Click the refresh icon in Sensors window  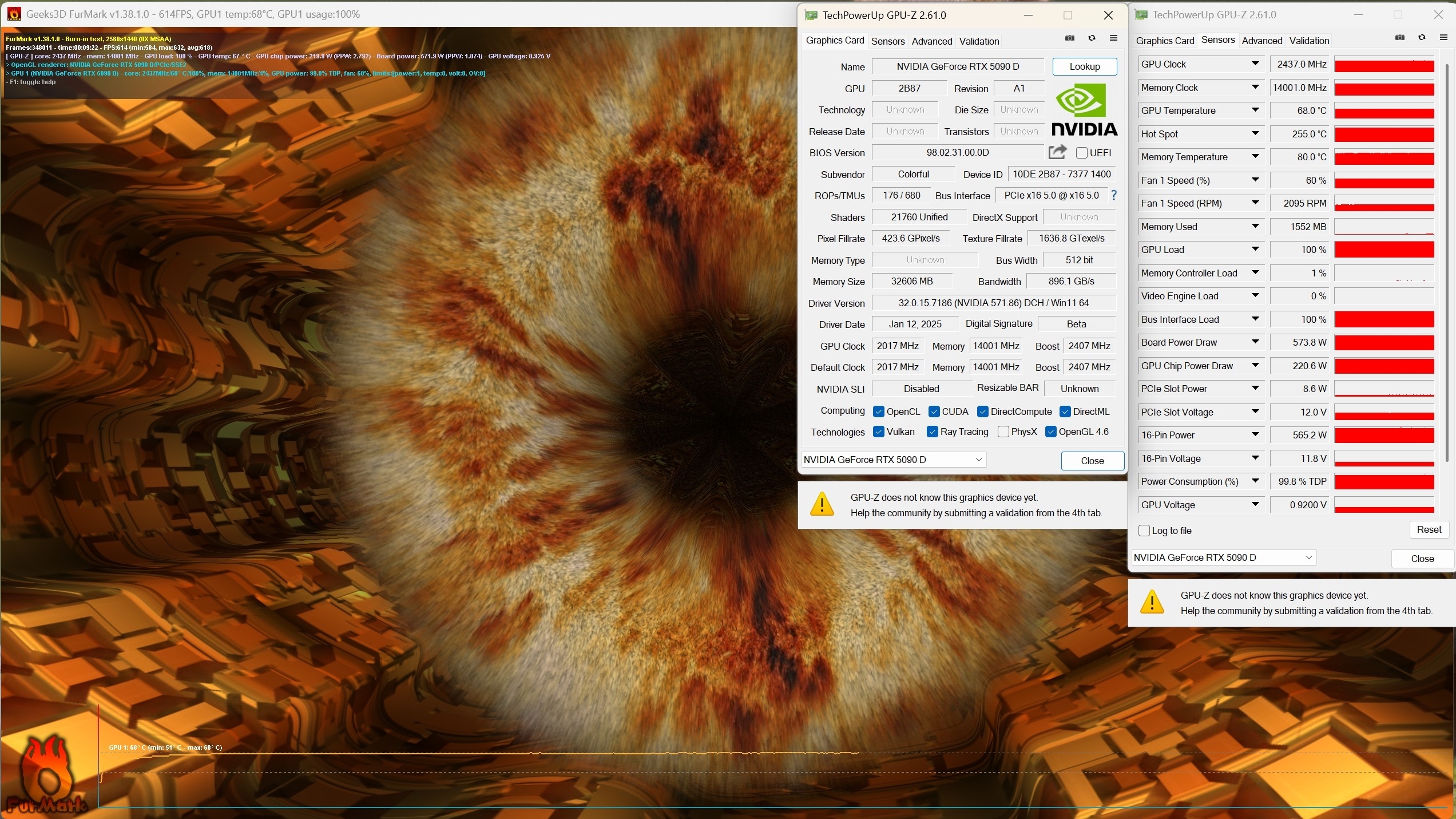coord(1422,38)
